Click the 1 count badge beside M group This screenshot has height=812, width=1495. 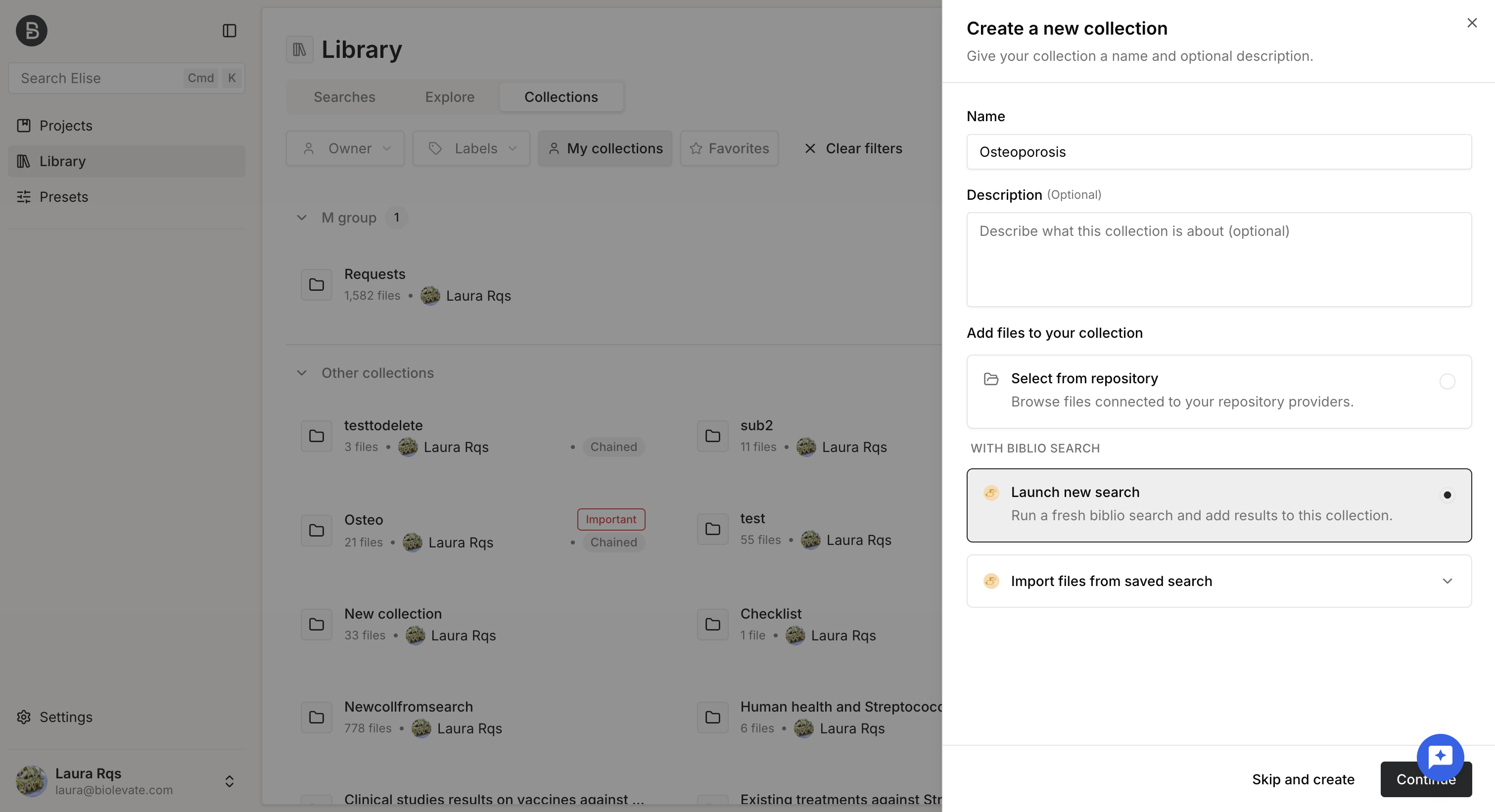coord(396,218)
